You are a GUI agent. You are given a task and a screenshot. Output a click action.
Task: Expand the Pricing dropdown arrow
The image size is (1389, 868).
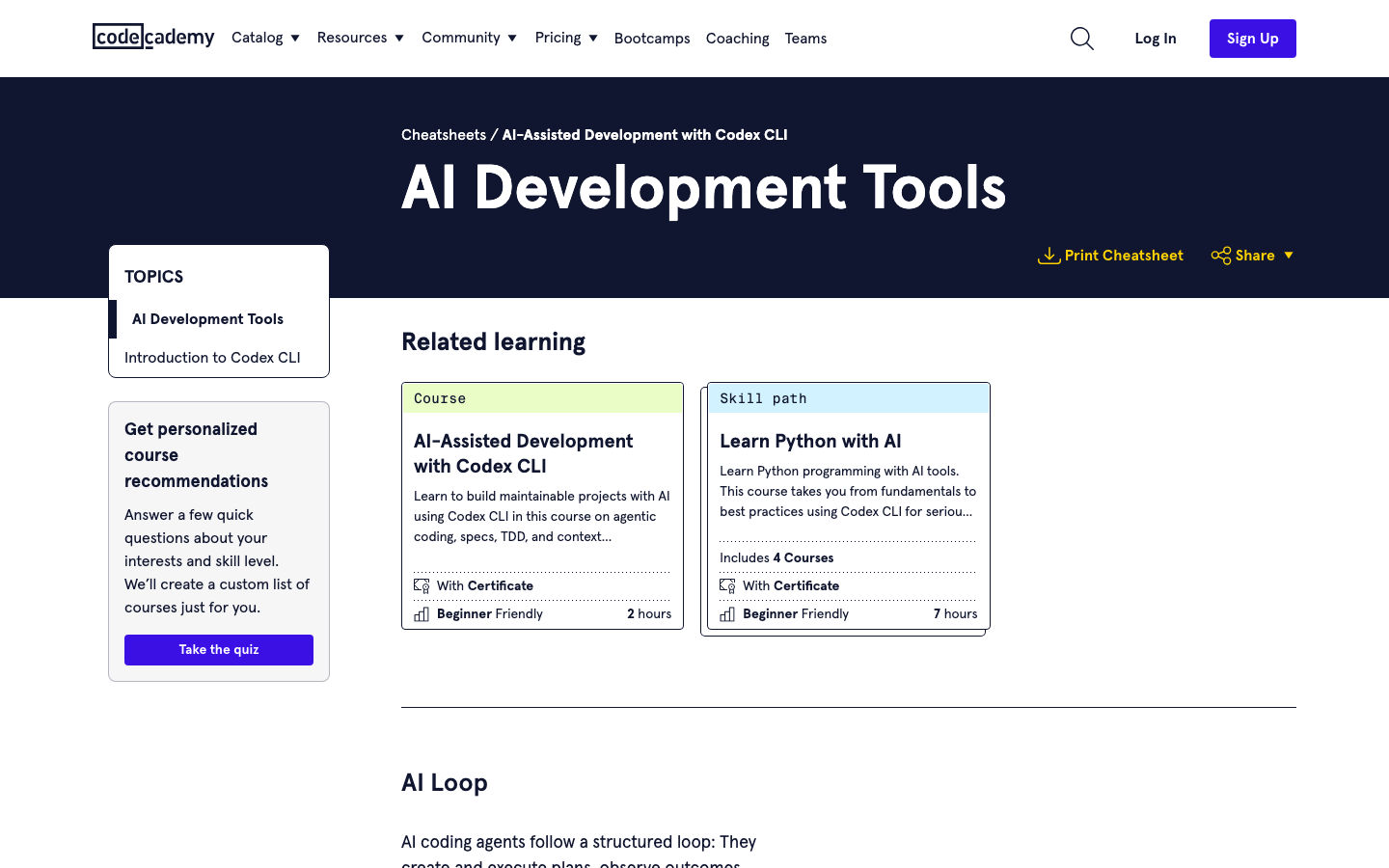click(593, 39)
